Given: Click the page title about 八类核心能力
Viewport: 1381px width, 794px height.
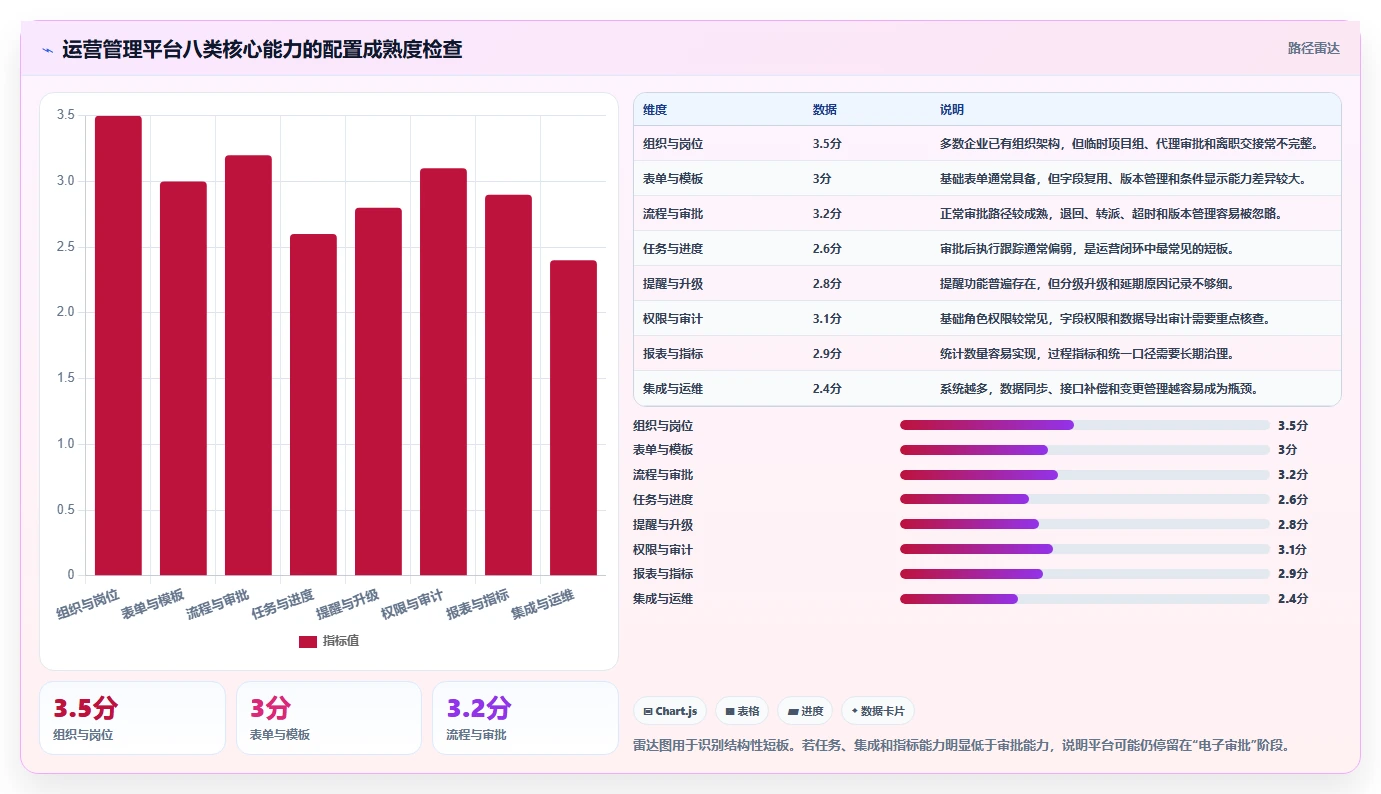Looking at the screenshot, I should [x=262, y=49].
